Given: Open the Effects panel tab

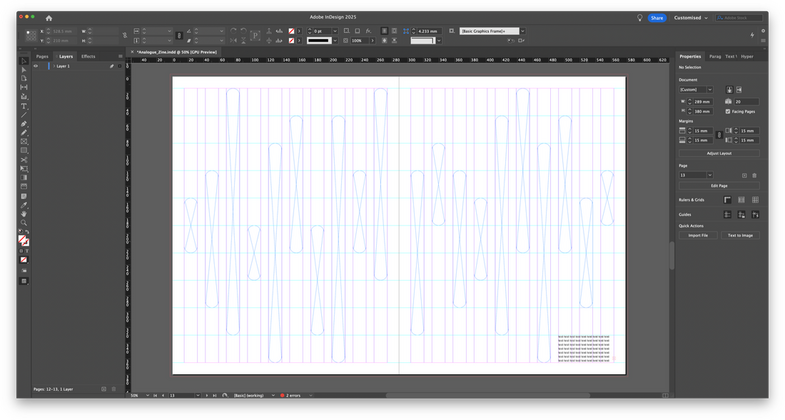Looking at the screenshot, I should point(88,56).
